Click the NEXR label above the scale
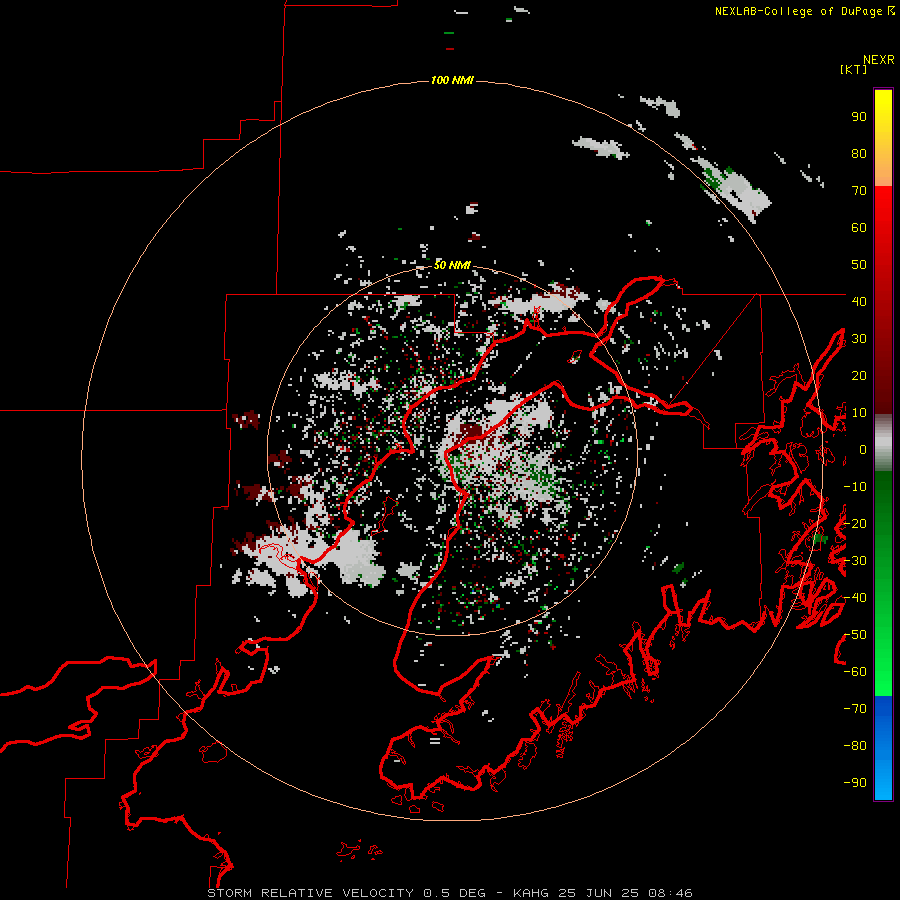This screenshot has height=900, width=900. click(879, 60)
